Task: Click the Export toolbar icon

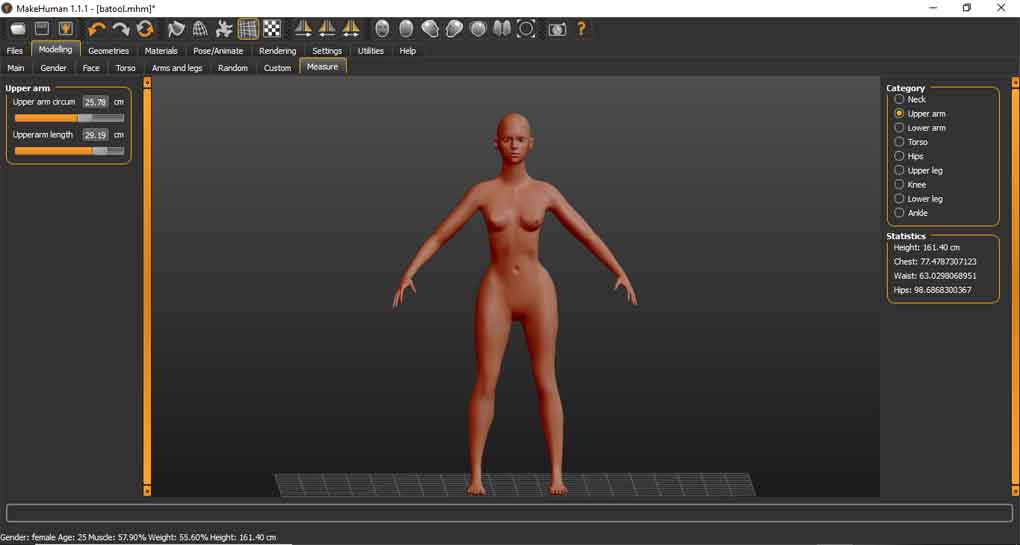Action: tap(66, 29)
